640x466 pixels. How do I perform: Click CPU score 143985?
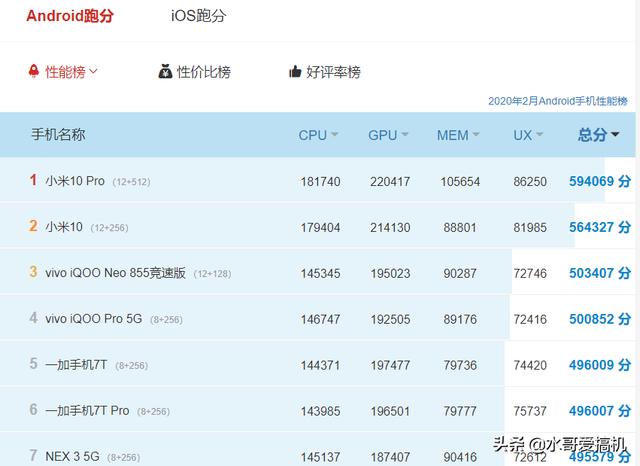coord(320,411)
